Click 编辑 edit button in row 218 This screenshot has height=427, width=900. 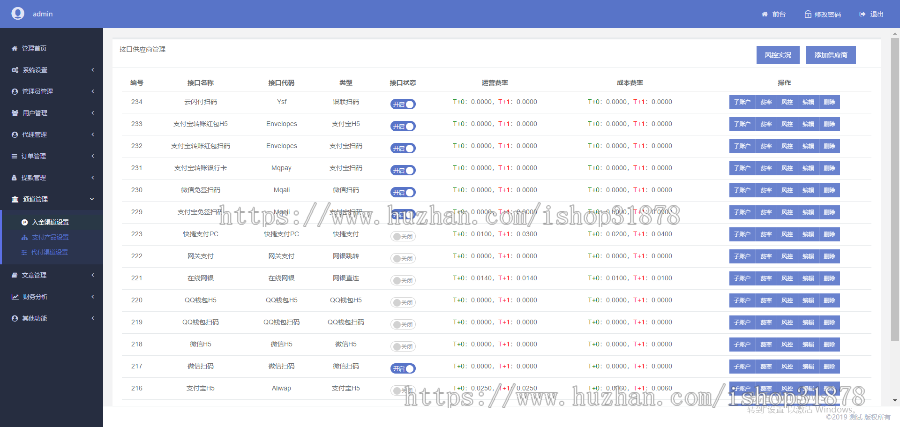(x=808, y=344)
